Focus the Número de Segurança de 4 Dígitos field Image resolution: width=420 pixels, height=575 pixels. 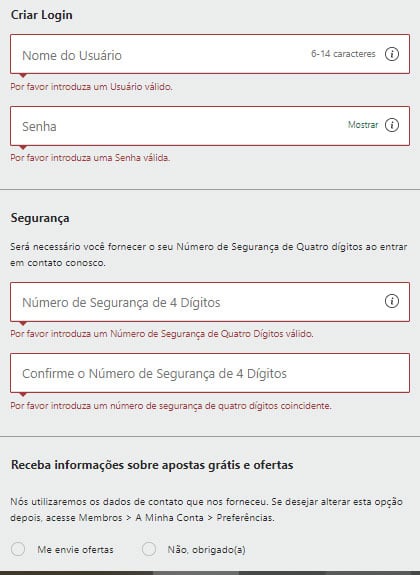coord(210,302)
